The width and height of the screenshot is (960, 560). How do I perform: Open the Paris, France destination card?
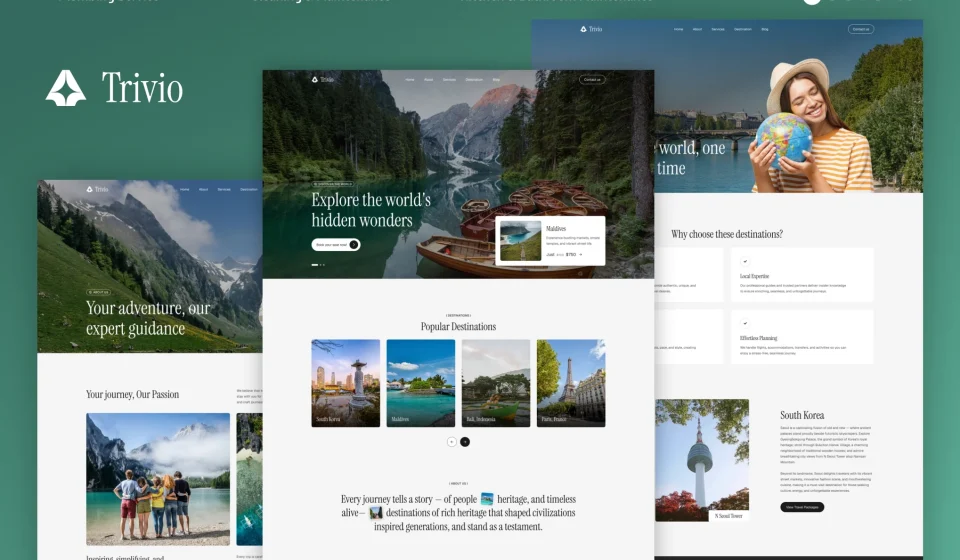[571, 383]
